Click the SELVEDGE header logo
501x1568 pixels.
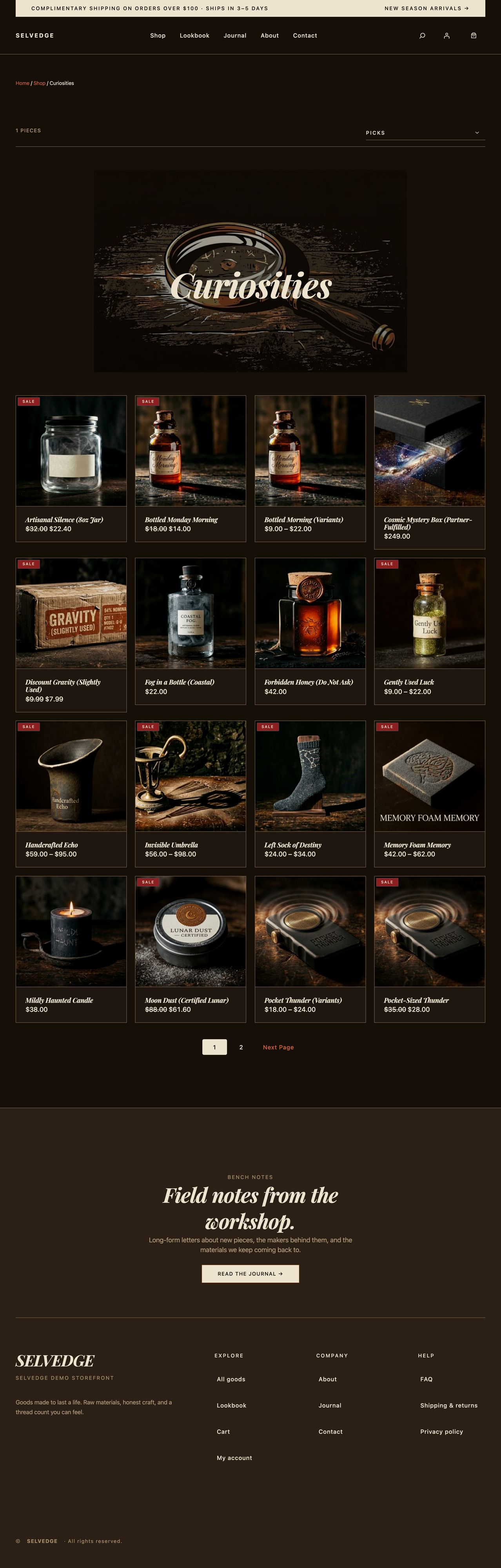[x=35, y=36]
